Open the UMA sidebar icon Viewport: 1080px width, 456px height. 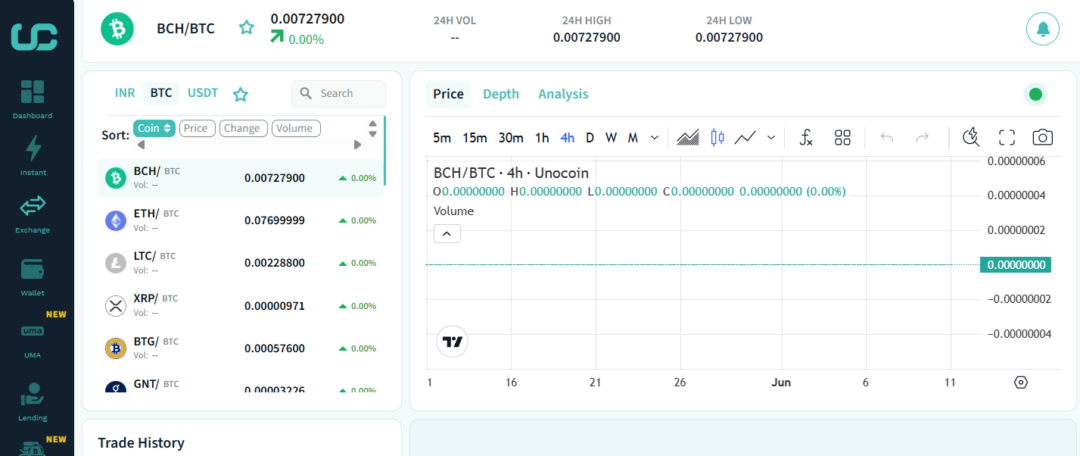[32, 331]
